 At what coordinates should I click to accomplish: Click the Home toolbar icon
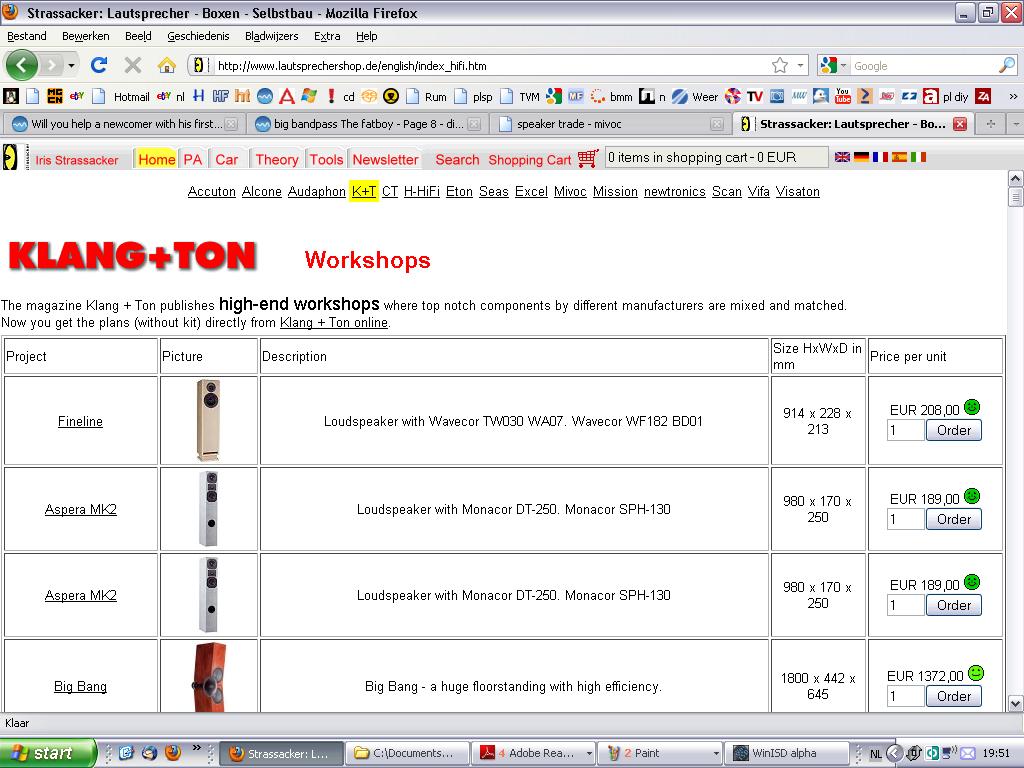(x=167, y=65)
